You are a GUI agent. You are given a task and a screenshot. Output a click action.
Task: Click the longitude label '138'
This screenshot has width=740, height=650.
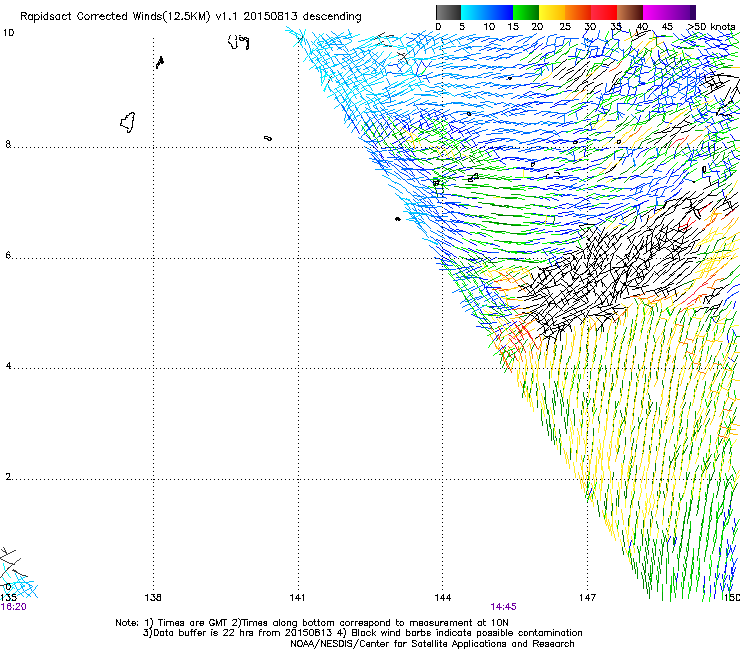[x=153, y=598]
